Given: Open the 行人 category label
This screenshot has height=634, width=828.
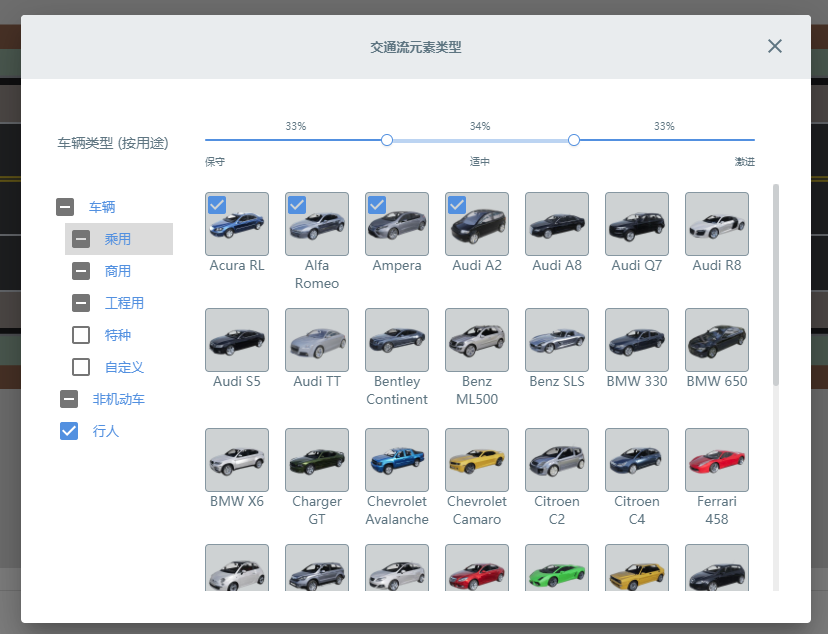Looking at the screenshot, I should [x=106, y=431].
